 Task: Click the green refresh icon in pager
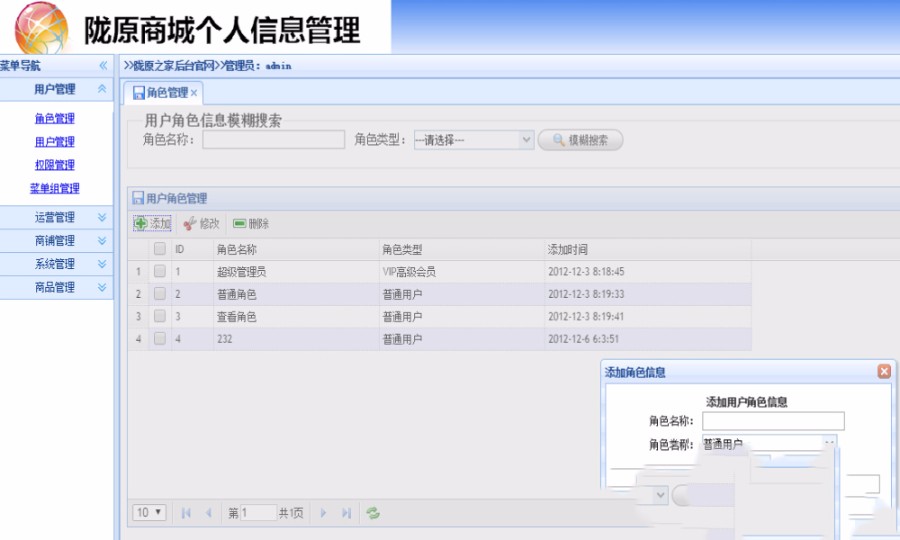pos(373,513)
